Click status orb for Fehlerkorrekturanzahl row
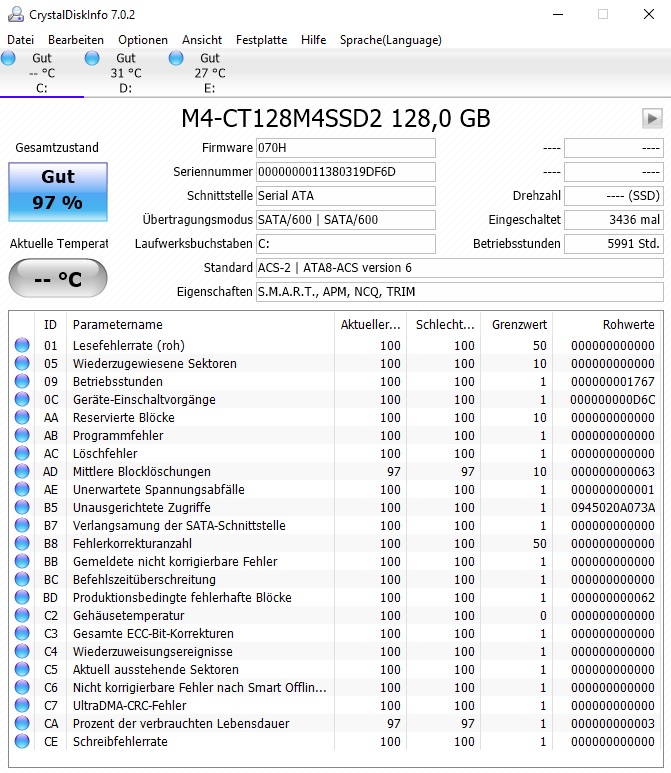This screenshot has width=671, height=773. pos(22,543)
